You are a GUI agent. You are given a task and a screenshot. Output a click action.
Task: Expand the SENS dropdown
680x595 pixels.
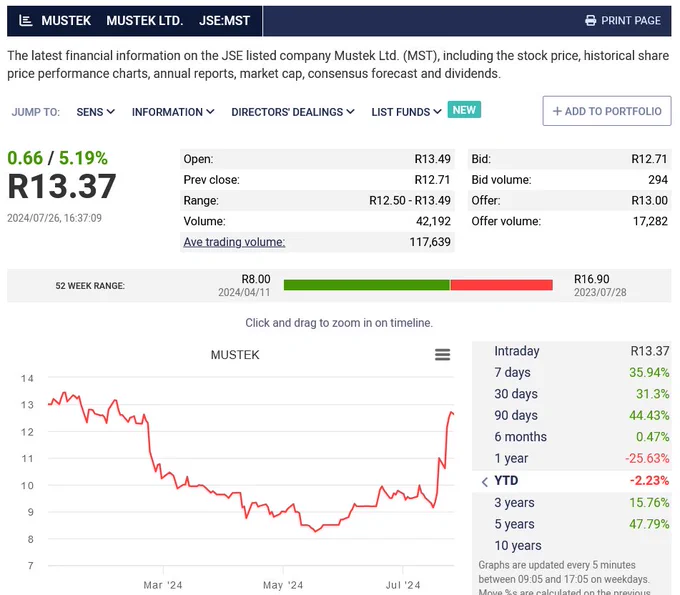click(x=96, y=112)
